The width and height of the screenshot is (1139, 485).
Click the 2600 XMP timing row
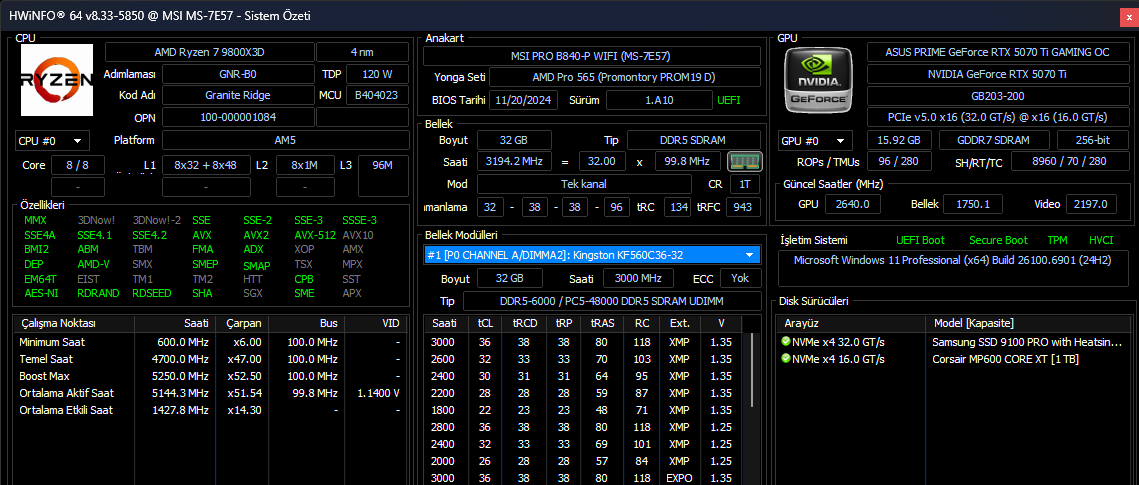pyautogui.click(x=583, y=359)
